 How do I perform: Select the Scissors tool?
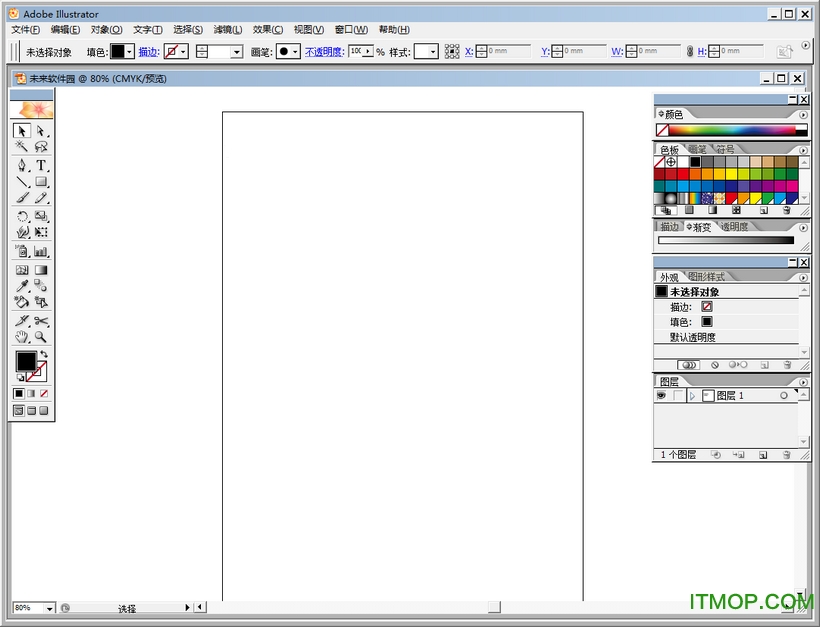coord(41,321)
